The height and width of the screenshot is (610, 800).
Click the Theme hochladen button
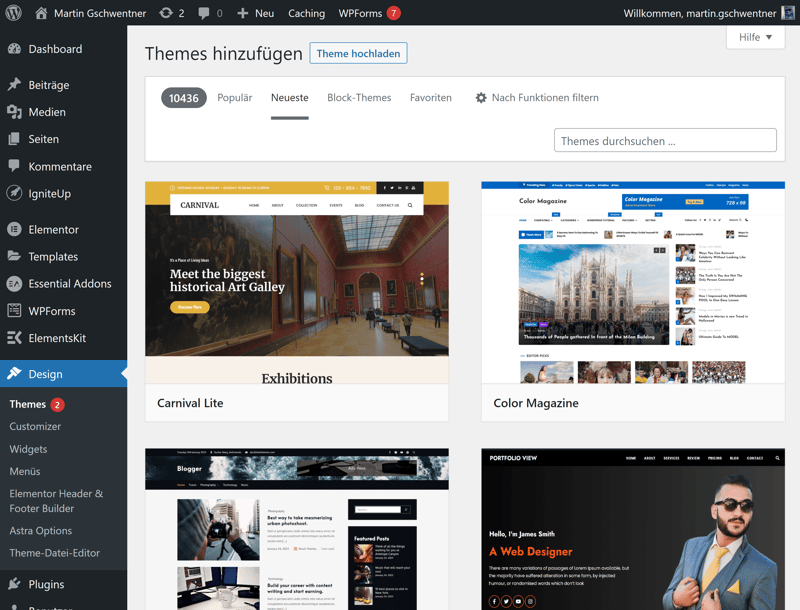[358, 53]
